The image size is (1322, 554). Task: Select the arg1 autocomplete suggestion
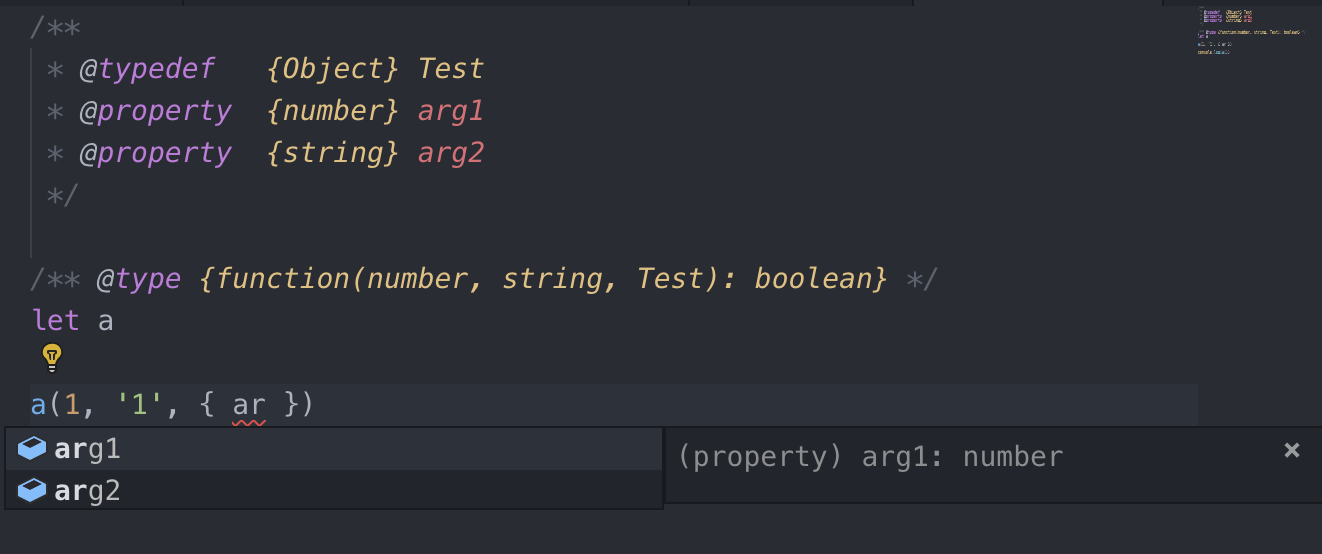88,450
